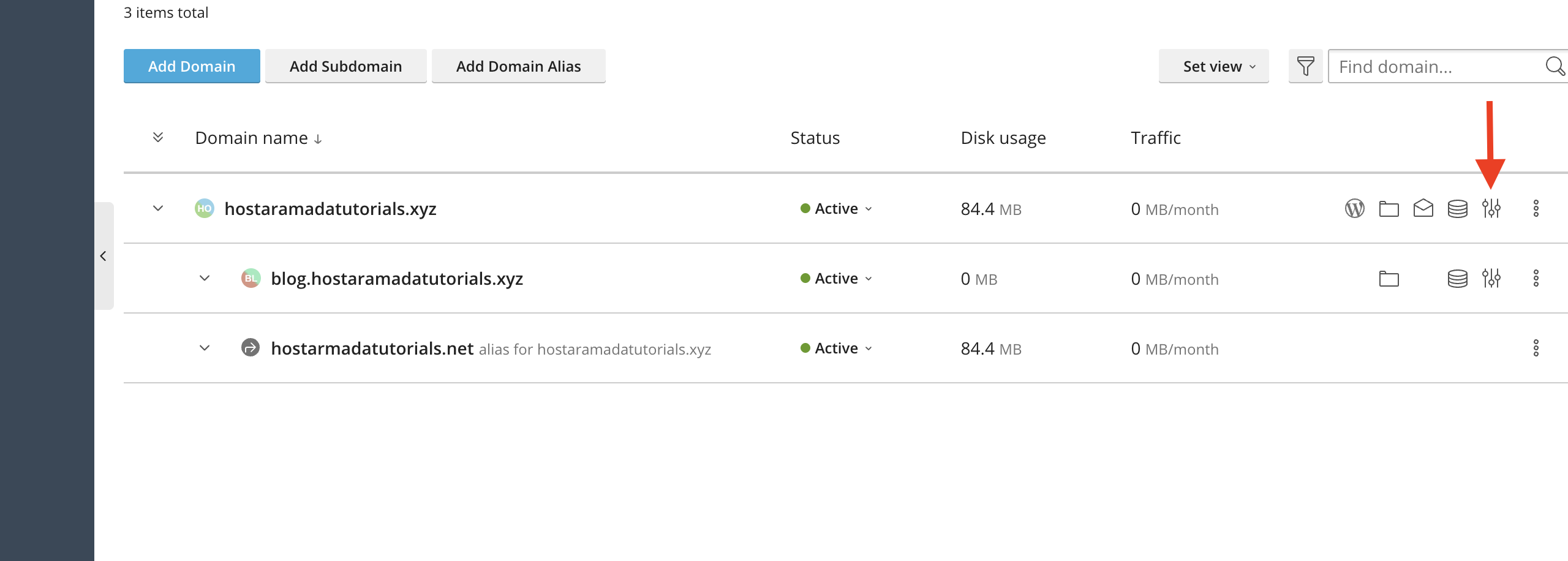
Task: Click 84.4 MB disk usage of hostaramadatutorials.xyz
Action: (x=991, y=209)
